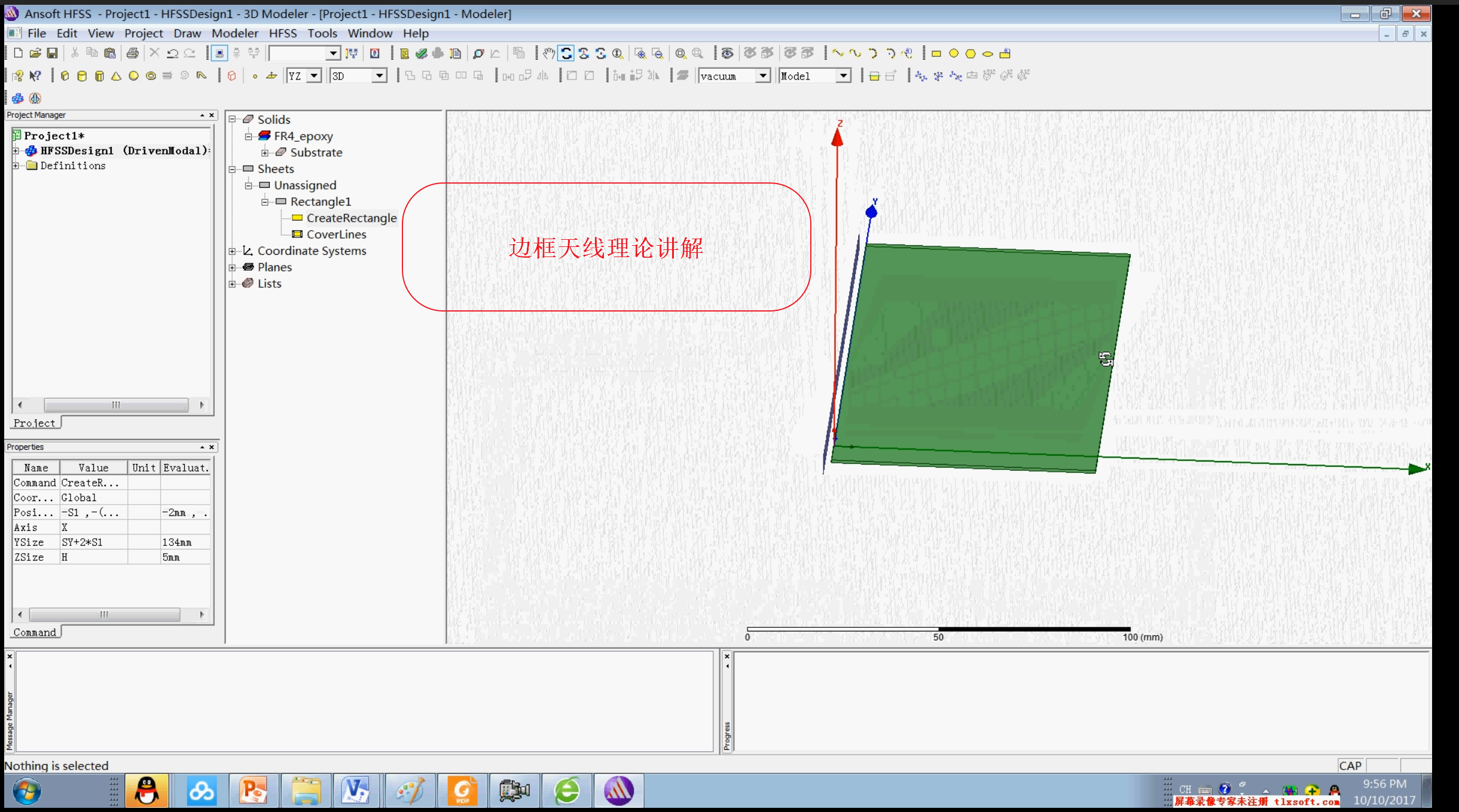The image size is (1459, 812).
Task: Open the Model type dropdown
Action: coord(843,76)
